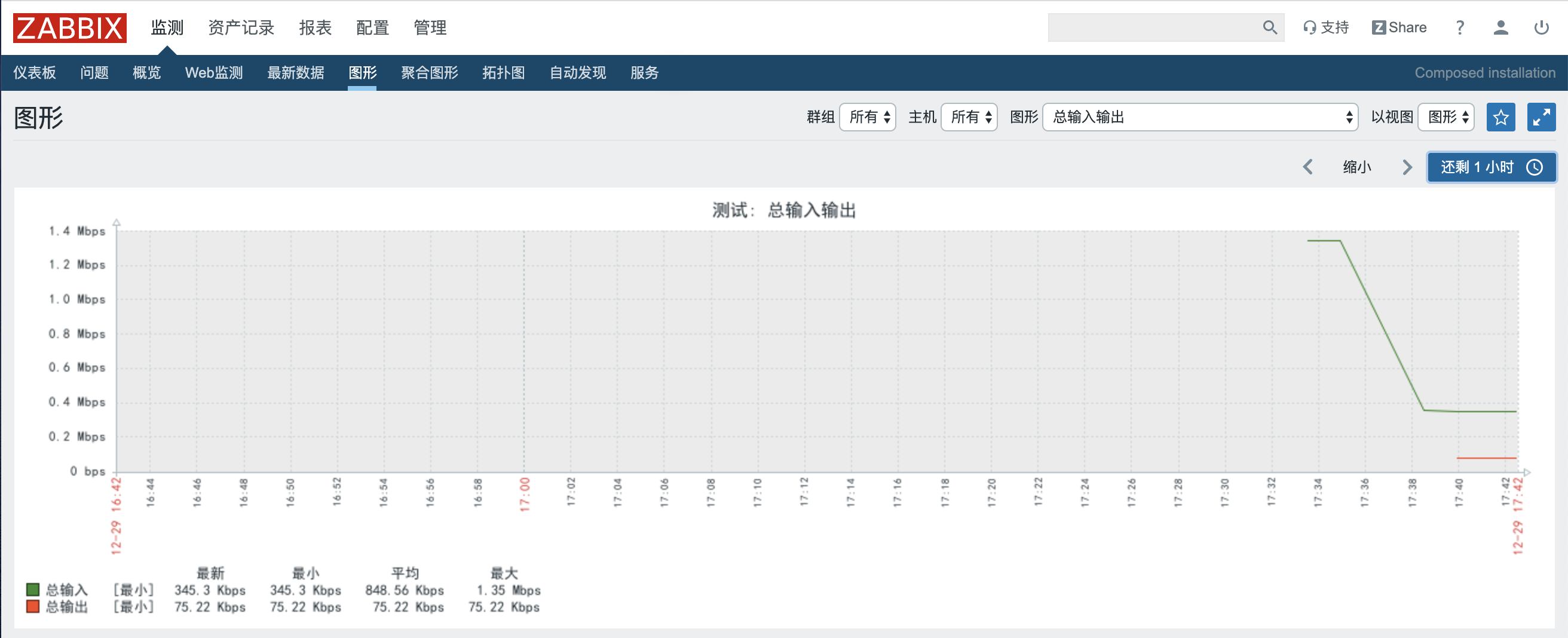The image size is (1568, 638).
Task: Switch to the 拓扑图 submenu
Action: (x=503, y=72)
